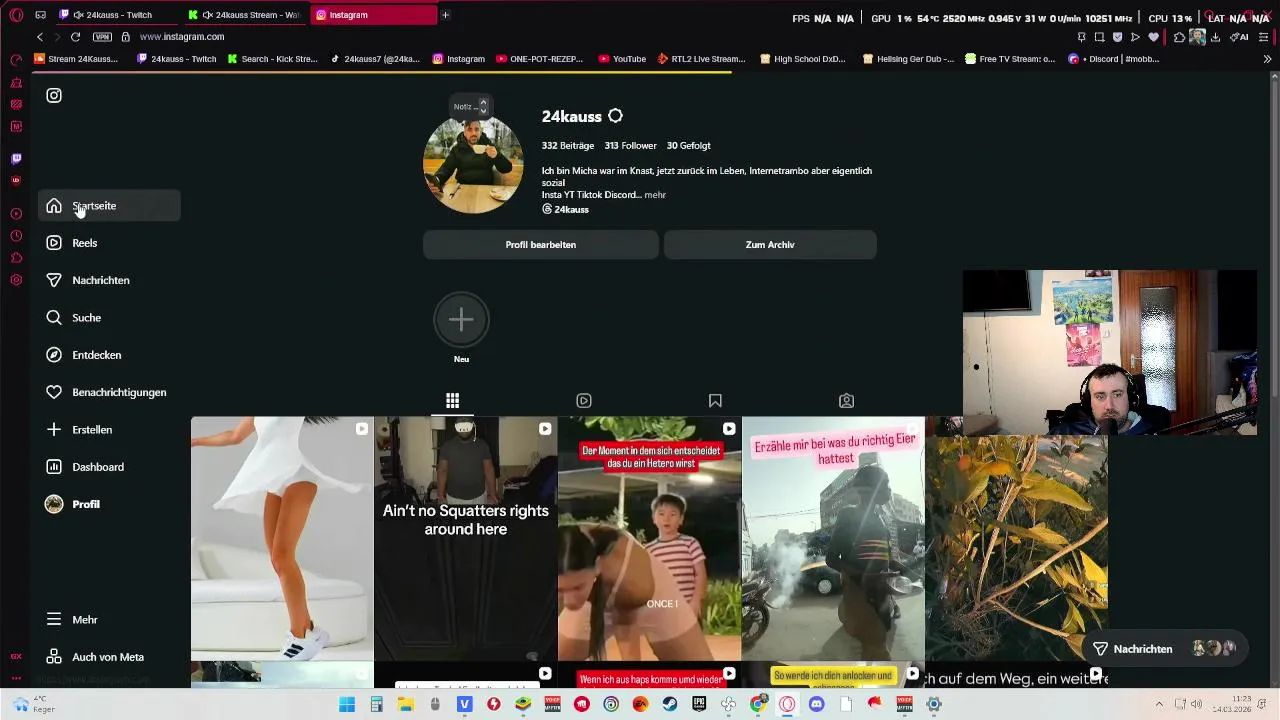
Task: Open Discord from taskbar
Action: pos(816,704)
